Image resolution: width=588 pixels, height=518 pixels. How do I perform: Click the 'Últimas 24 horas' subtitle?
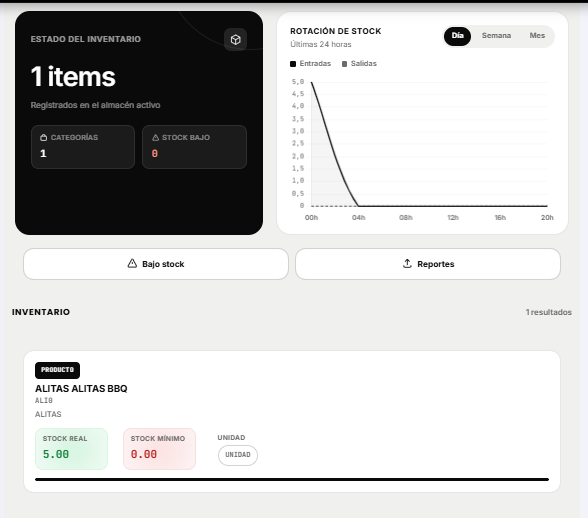[321, 44]
